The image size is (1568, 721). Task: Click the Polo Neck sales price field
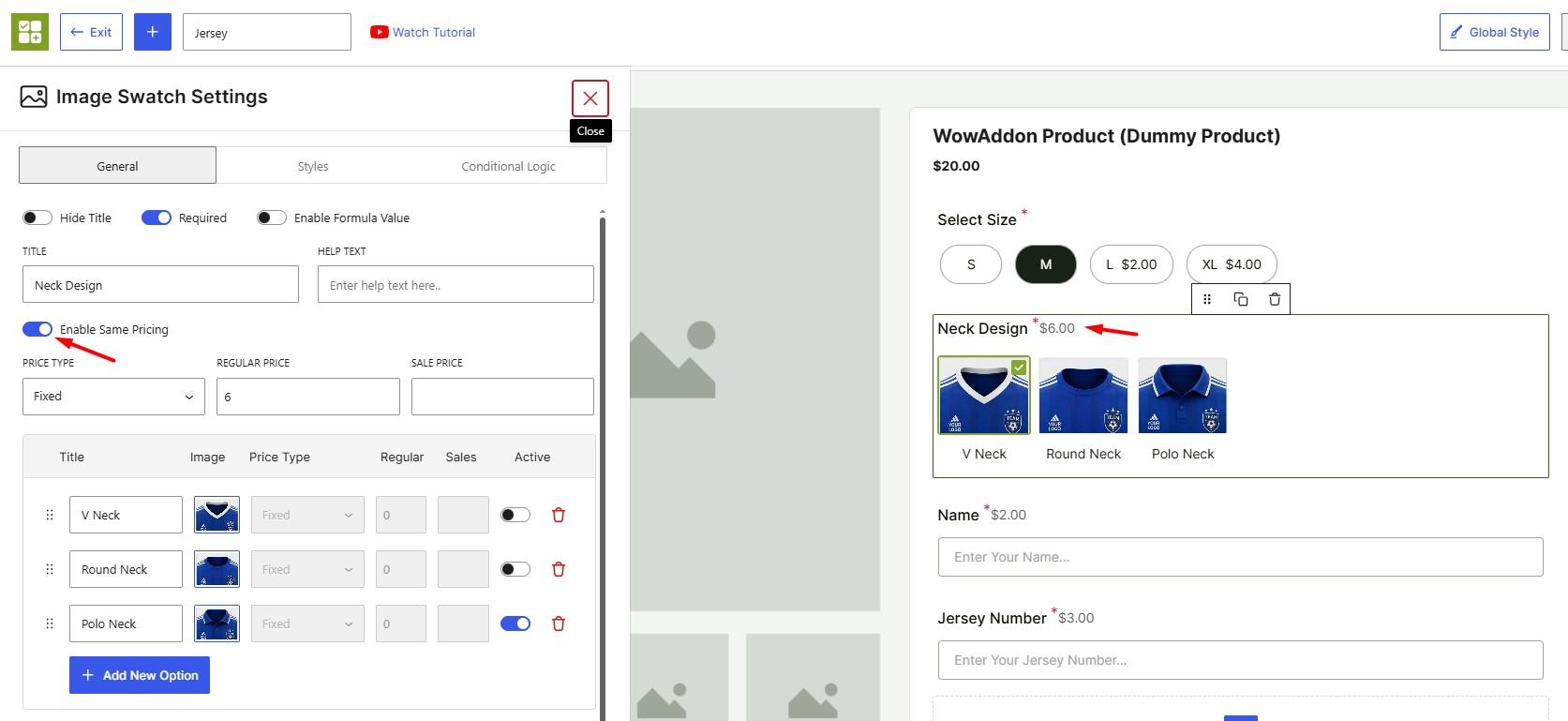click(463, 623)
